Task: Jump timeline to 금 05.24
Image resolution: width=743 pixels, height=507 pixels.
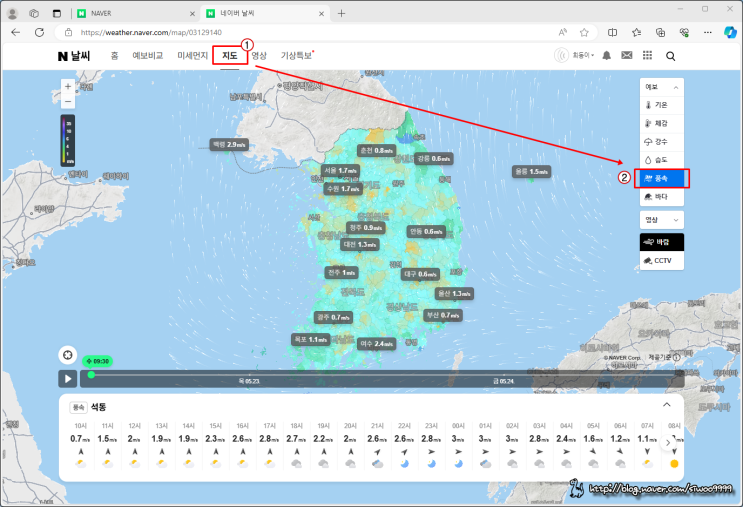Action: (503, 381)
